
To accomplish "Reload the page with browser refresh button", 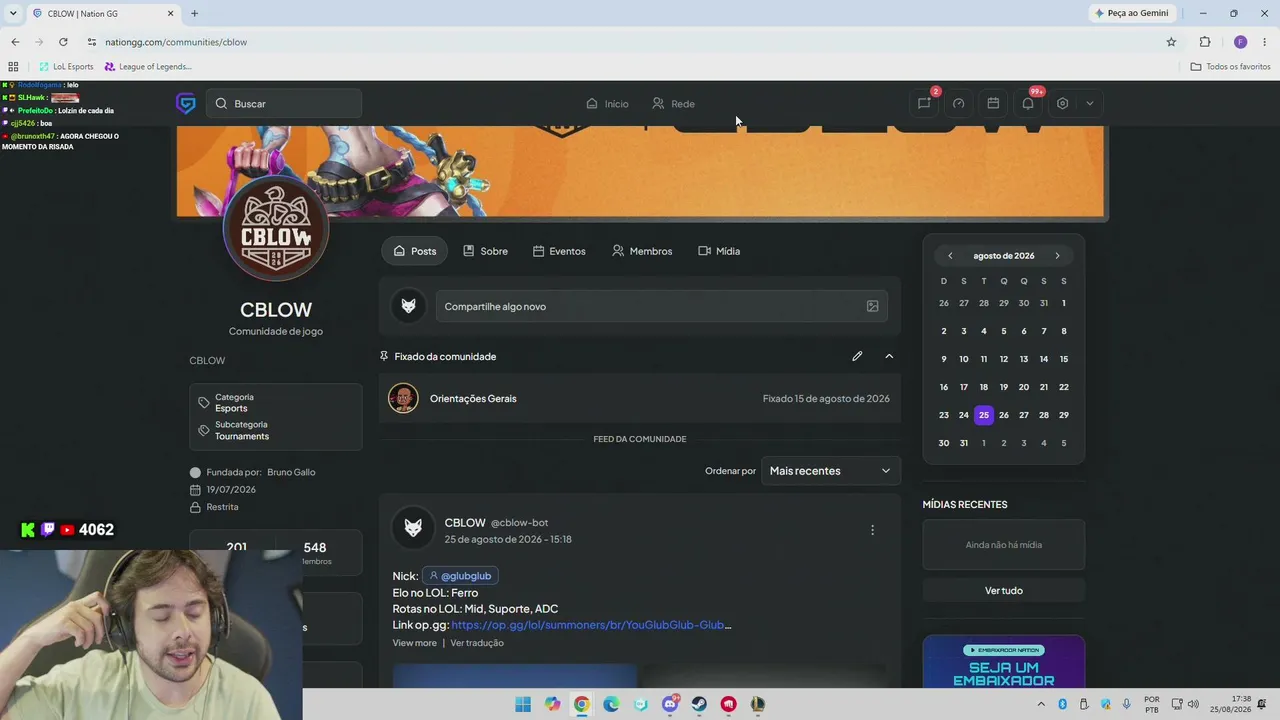I will coord(63,42).
